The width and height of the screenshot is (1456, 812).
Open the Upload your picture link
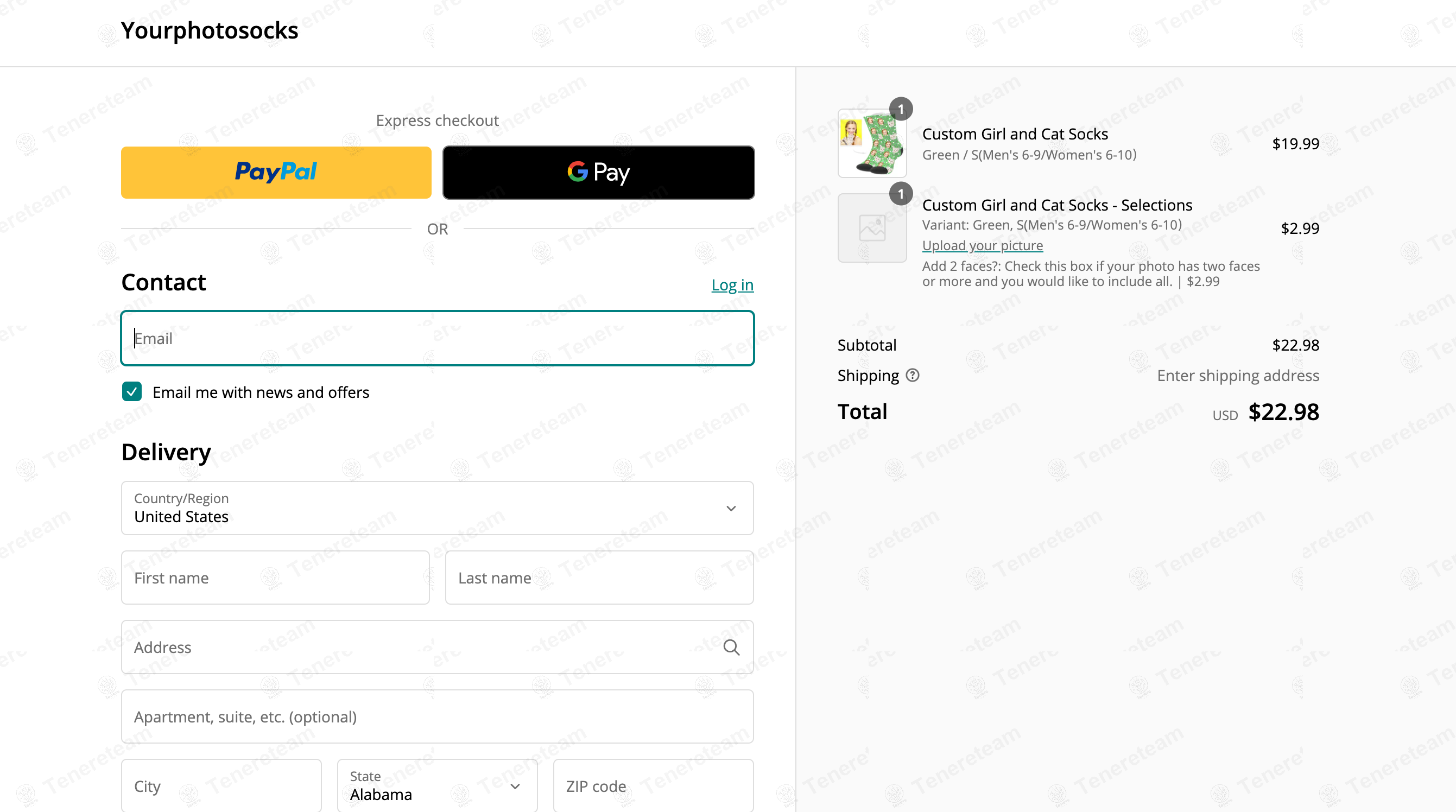pos(983,245)
